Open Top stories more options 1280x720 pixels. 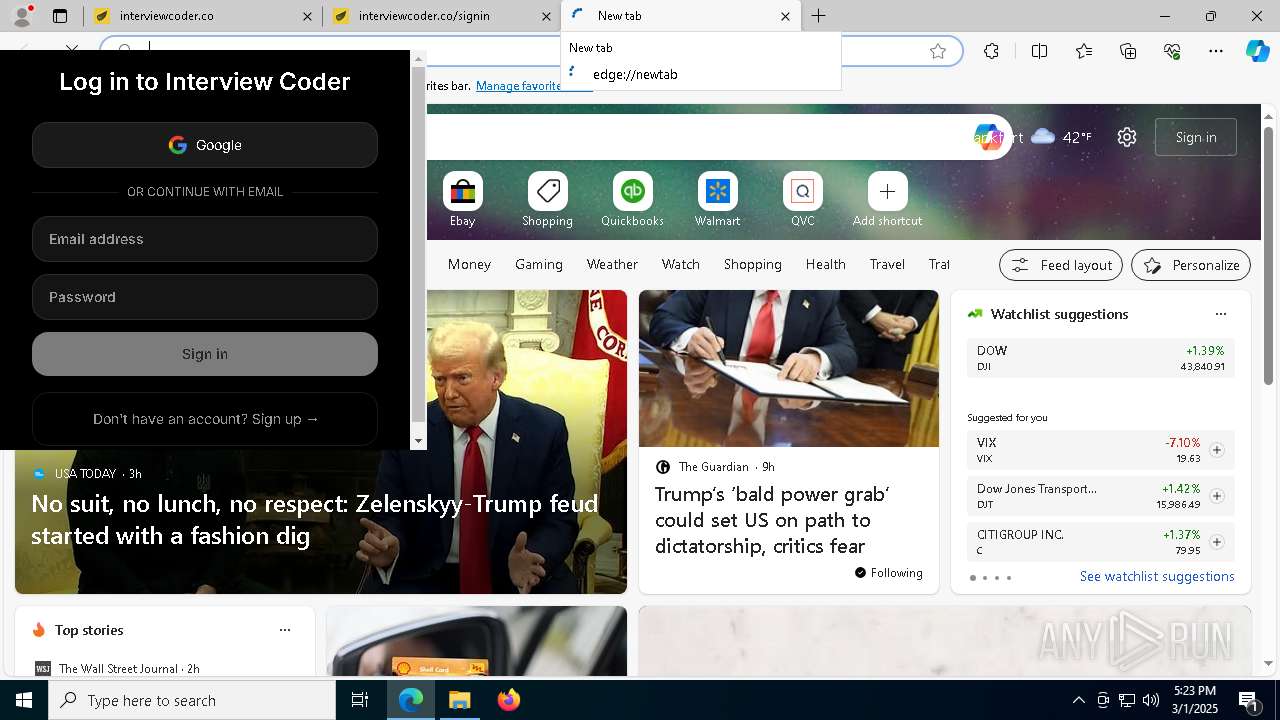pos(285,630)
